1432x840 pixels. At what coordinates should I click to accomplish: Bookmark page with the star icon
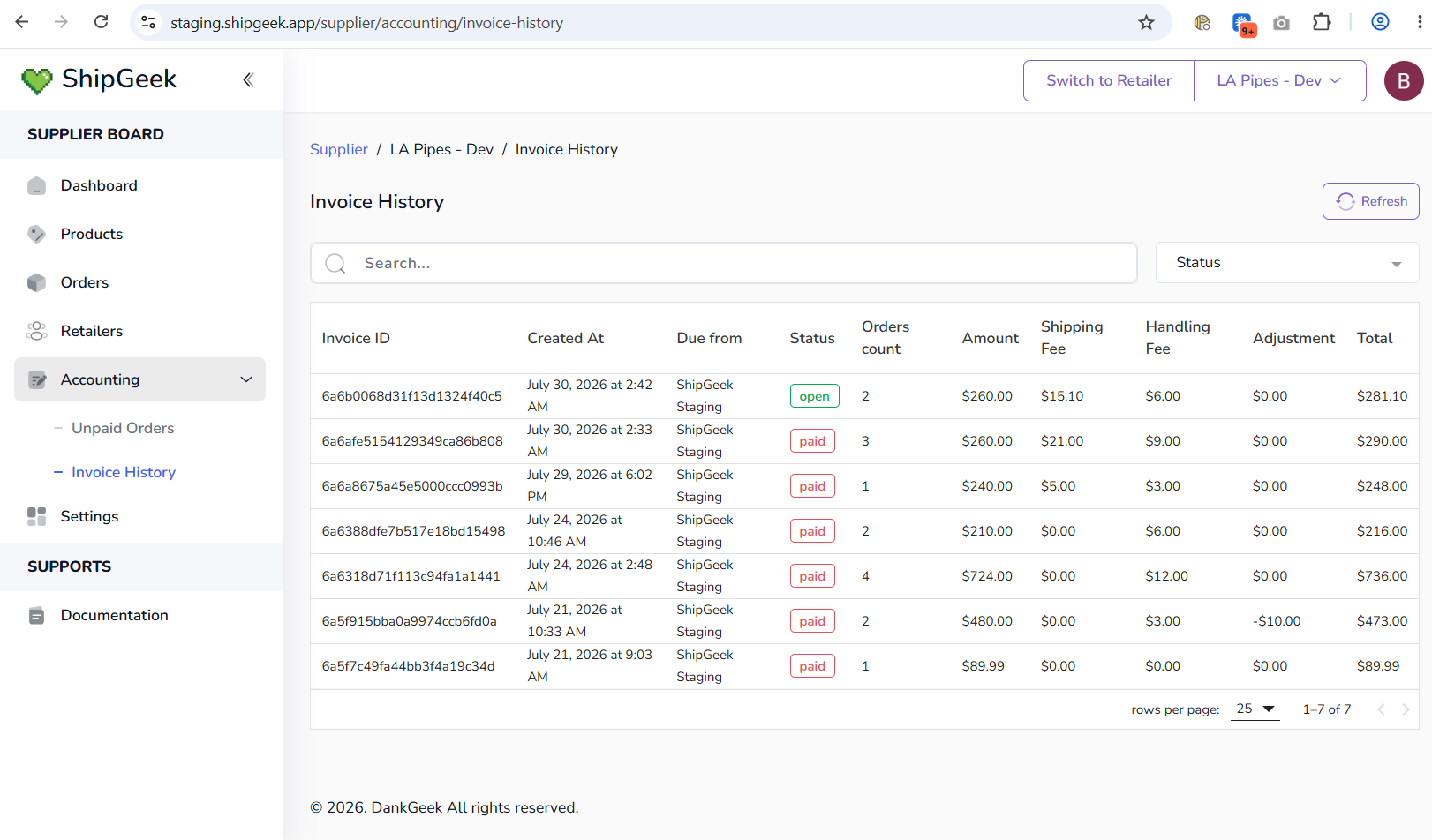pos(1146,22)
